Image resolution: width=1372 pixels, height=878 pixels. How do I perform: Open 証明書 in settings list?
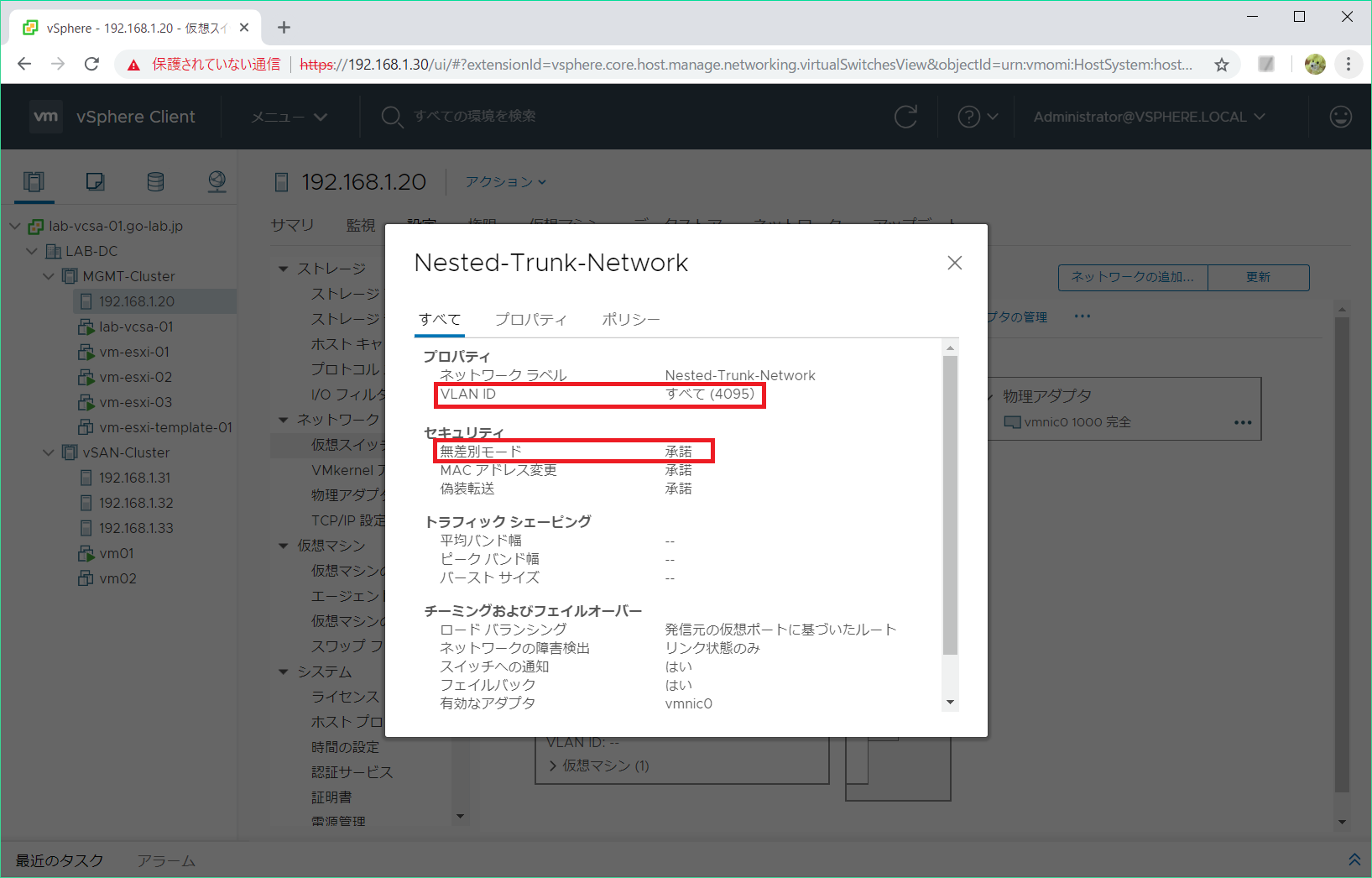pos(331,797)
